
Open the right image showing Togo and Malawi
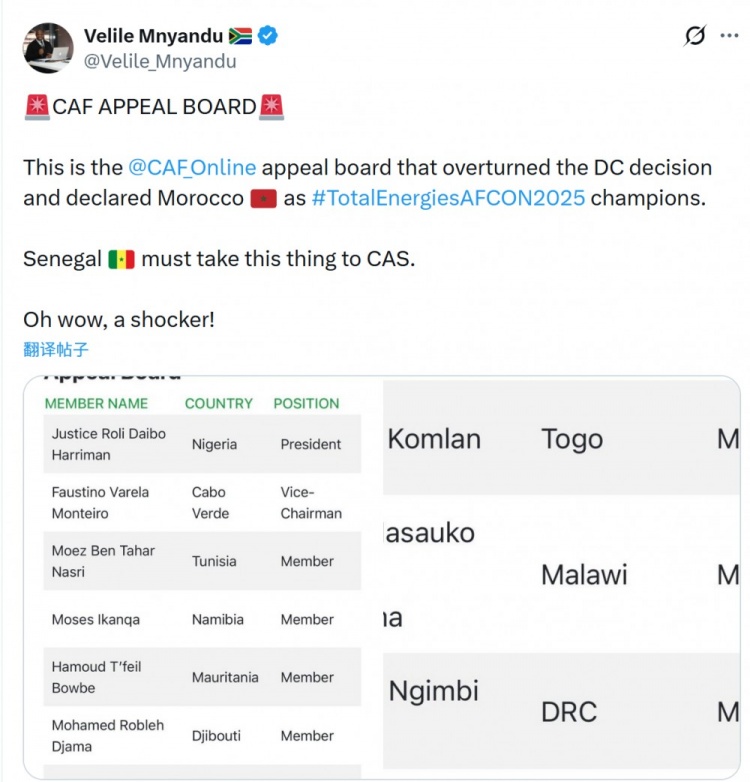pyautogui.click(x=560, y=575)
